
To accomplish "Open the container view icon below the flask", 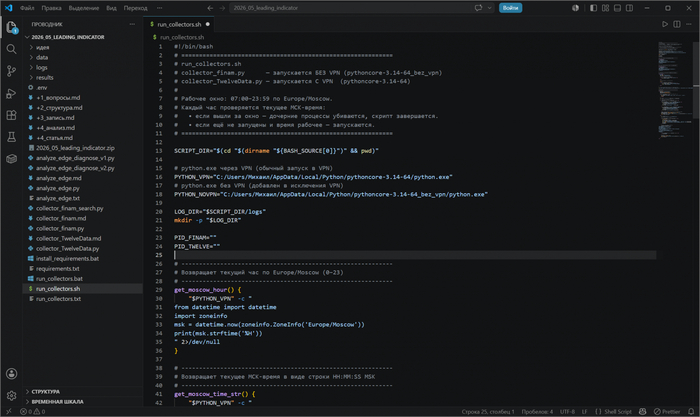I will (12, 159).
